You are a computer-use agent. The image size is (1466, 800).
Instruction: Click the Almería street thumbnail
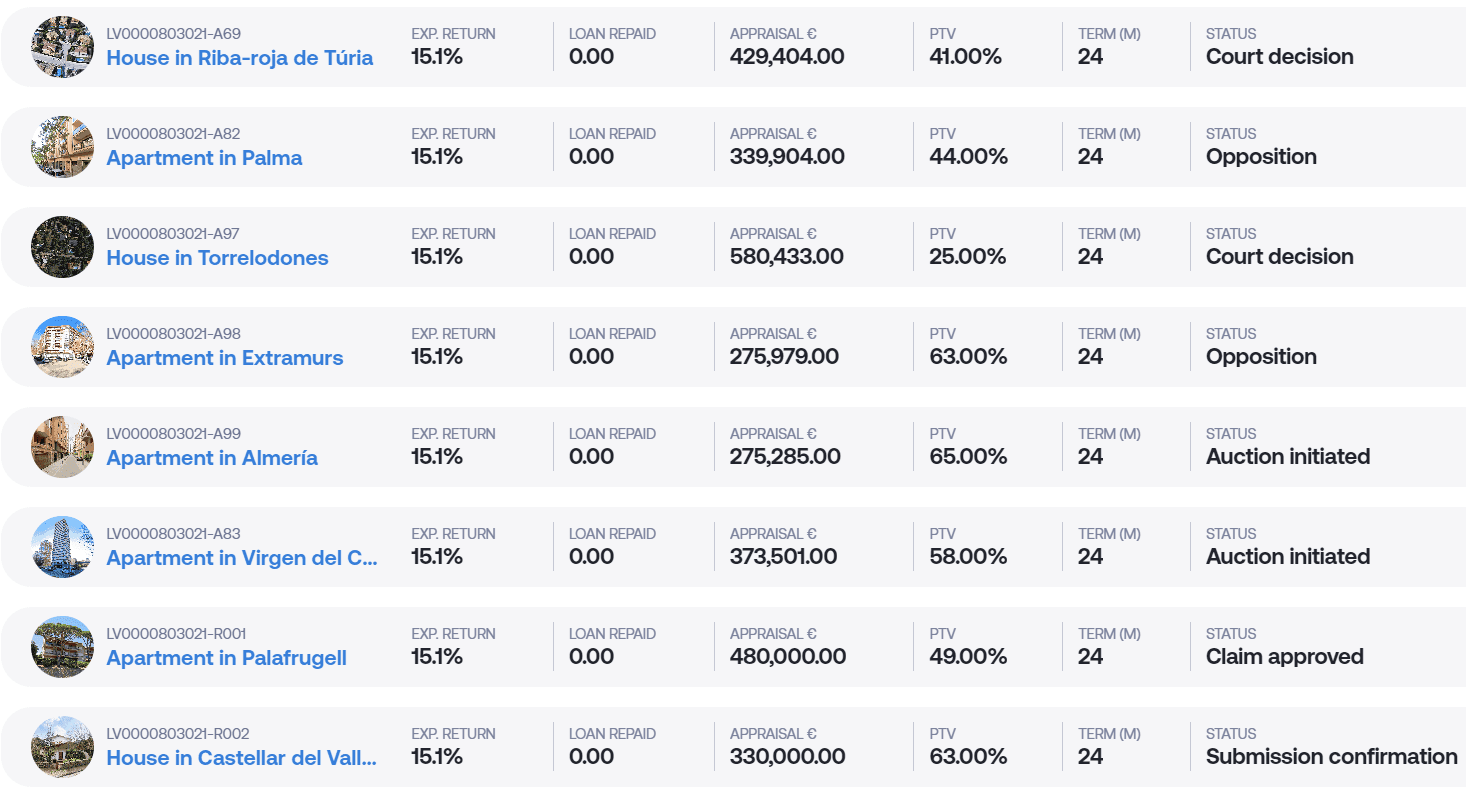62,447
